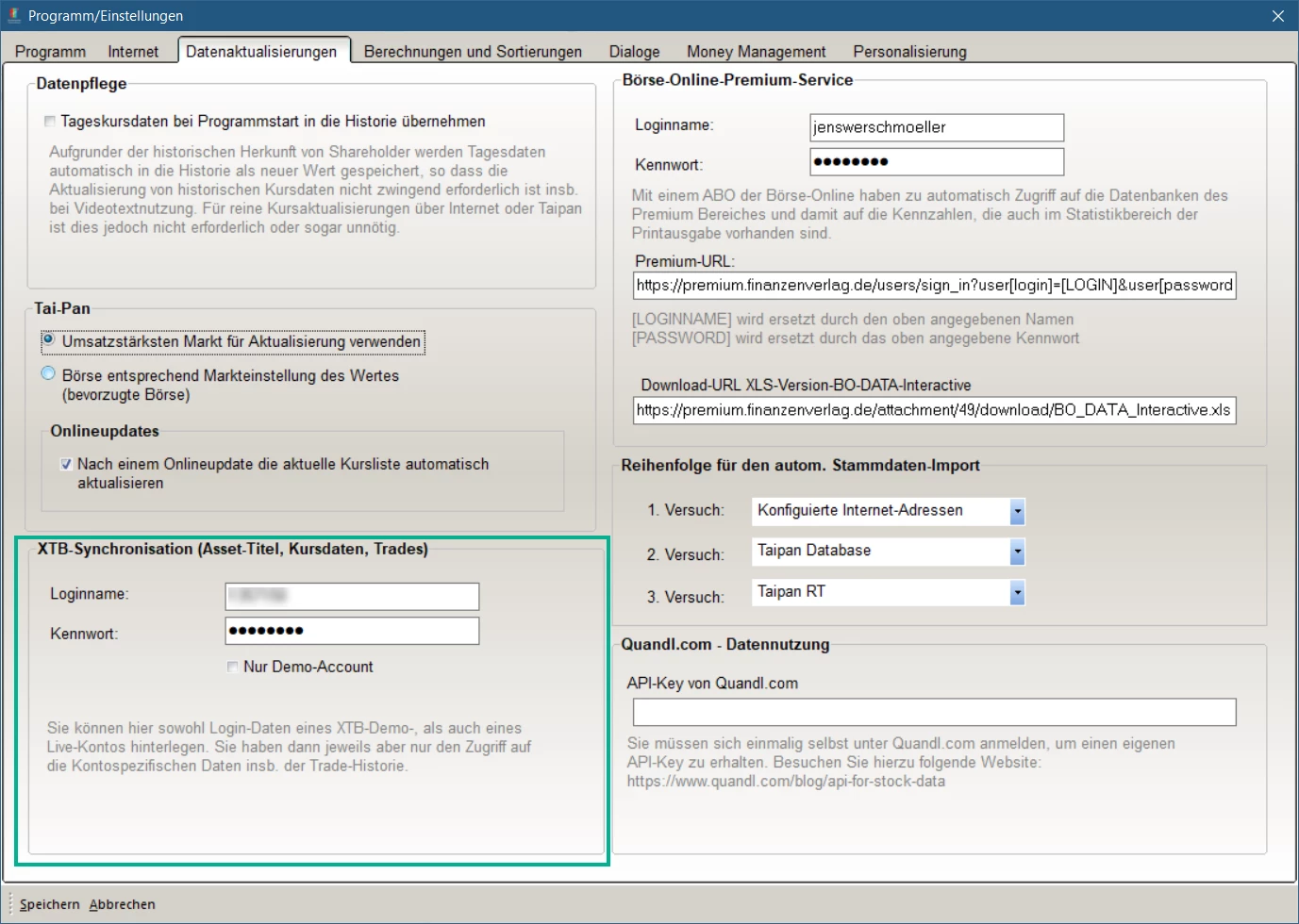
Task: Click Speichern to save settings
Action: pos(50,904)
